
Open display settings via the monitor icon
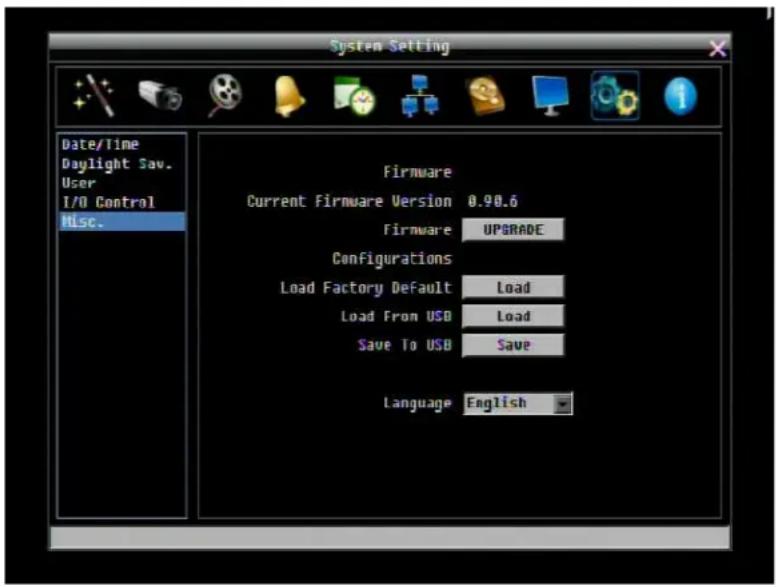point(550,96)
